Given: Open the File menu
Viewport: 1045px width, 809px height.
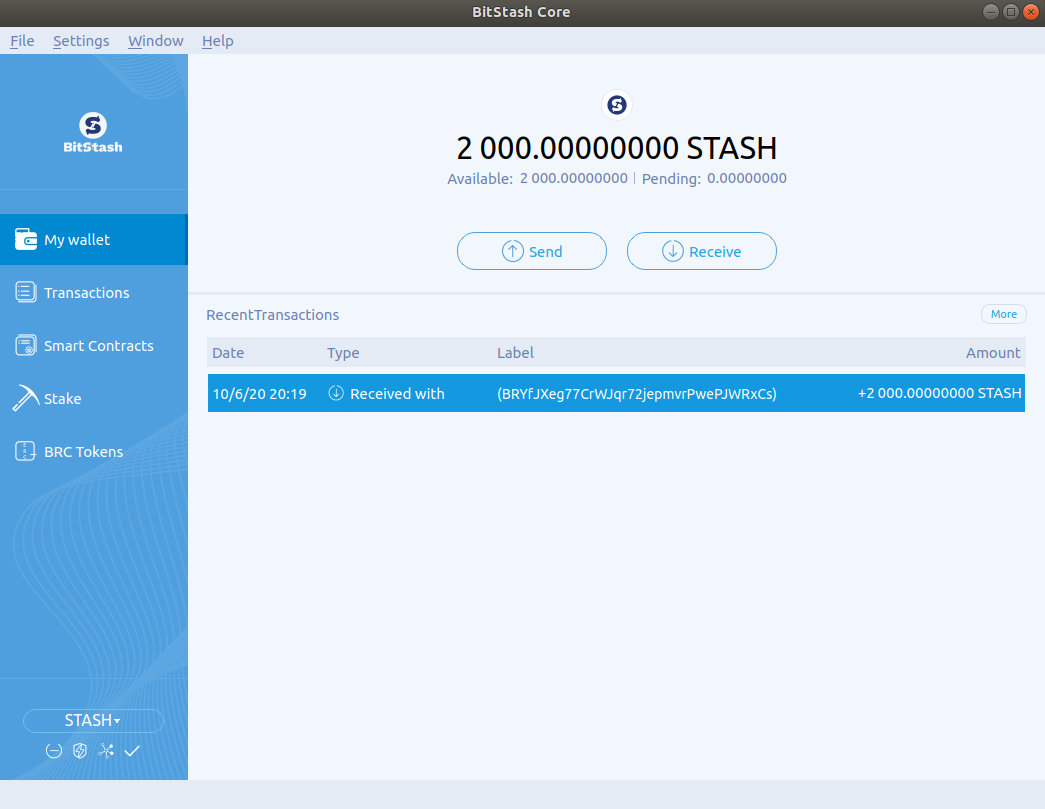Looking at the screenshot, I should point(22,41).
